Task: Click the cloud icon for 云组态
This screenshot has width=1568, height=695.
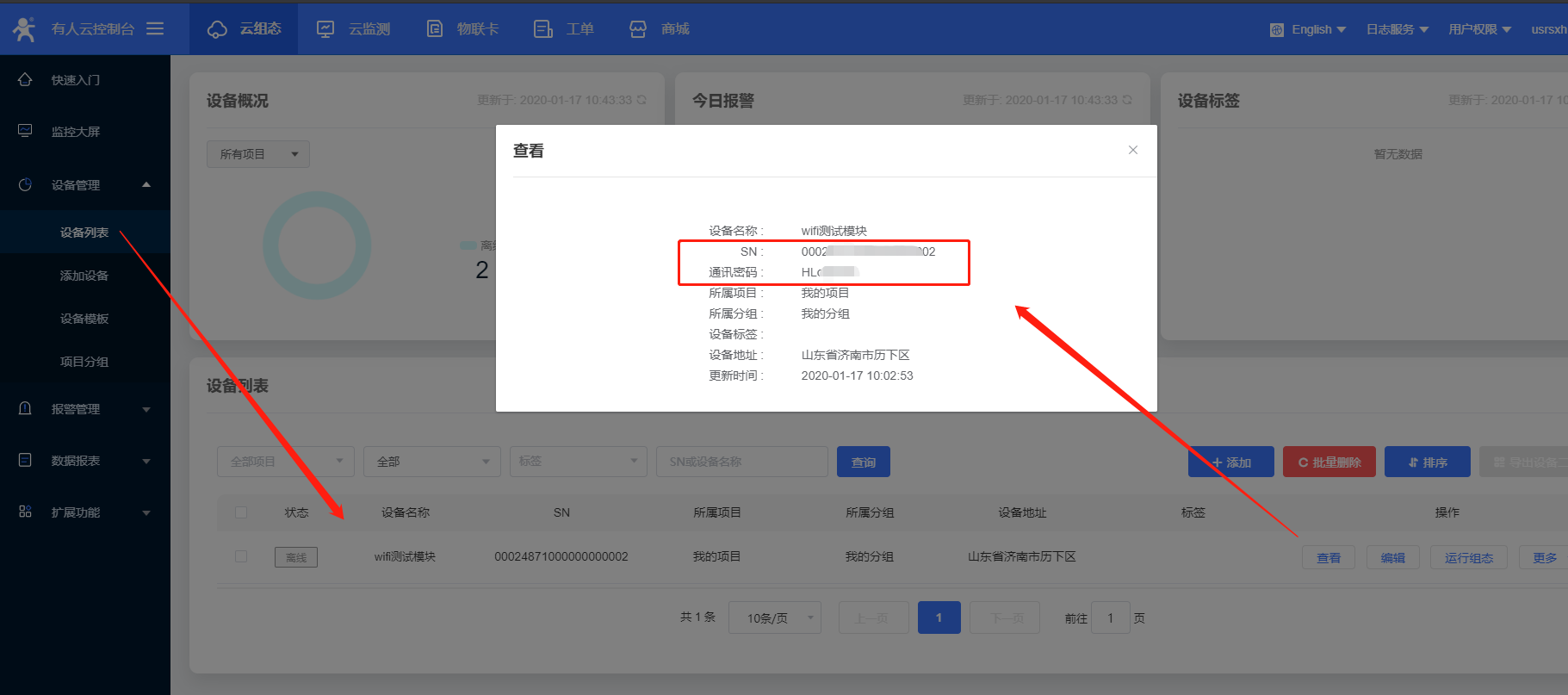Action: [x=217, y=29]
